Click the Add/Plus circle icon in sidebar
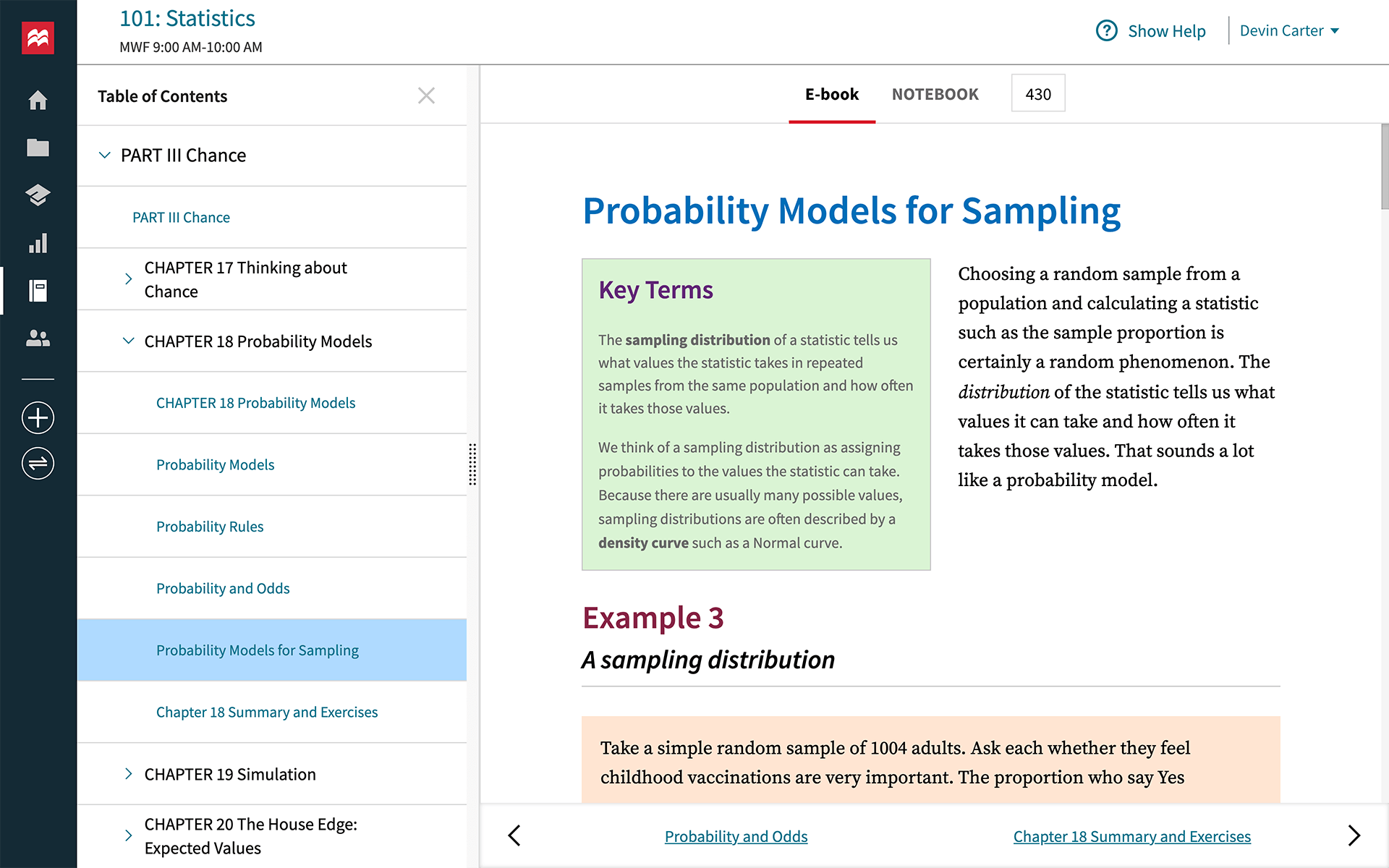Screen dimensions: 1389x868 38,418
